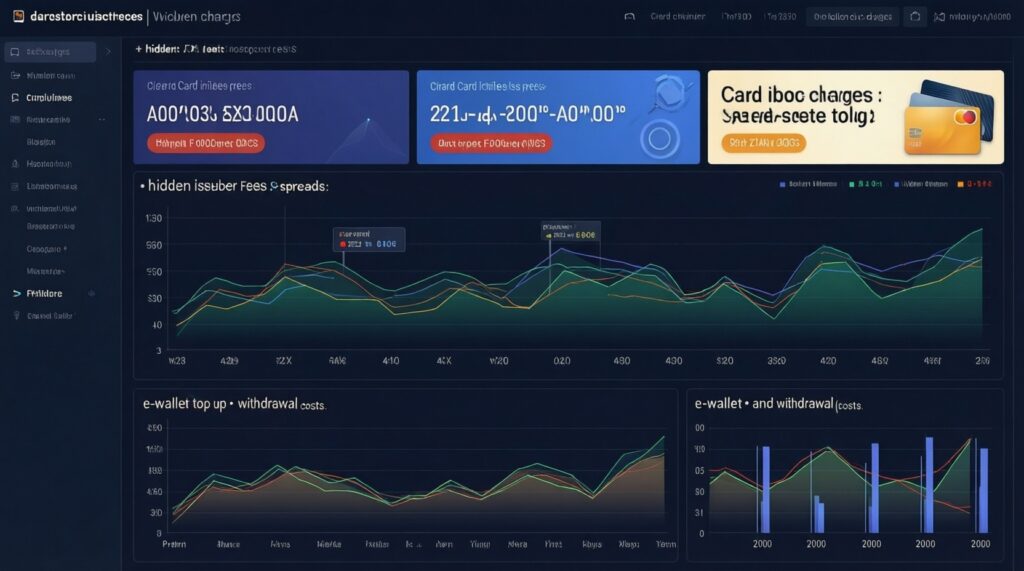Toggle the first blue legend entry in the fees chart
The image size is (1024, 571).
pos(808,184)
